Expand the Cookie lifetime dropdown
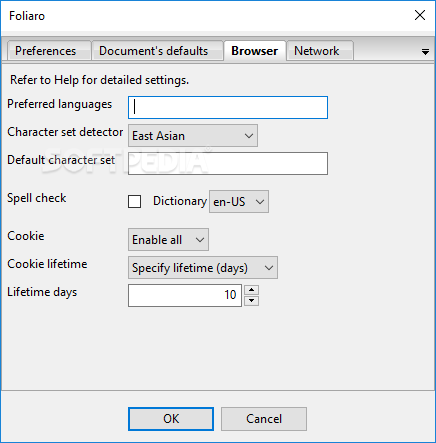This screenshot has height=443, width=436. click(203, 268)
